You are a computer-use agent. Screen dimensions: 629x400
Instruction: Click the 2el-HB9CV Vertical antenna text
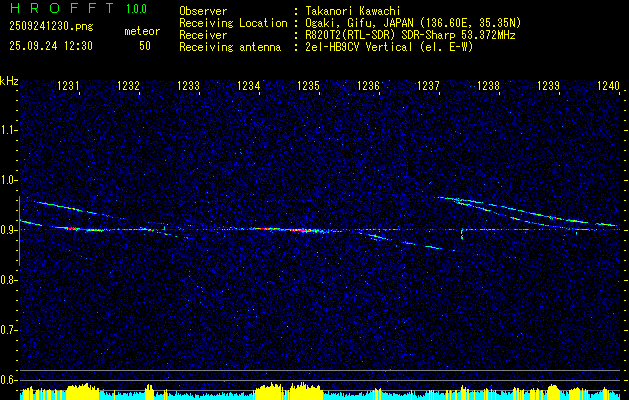coord(389,47)
